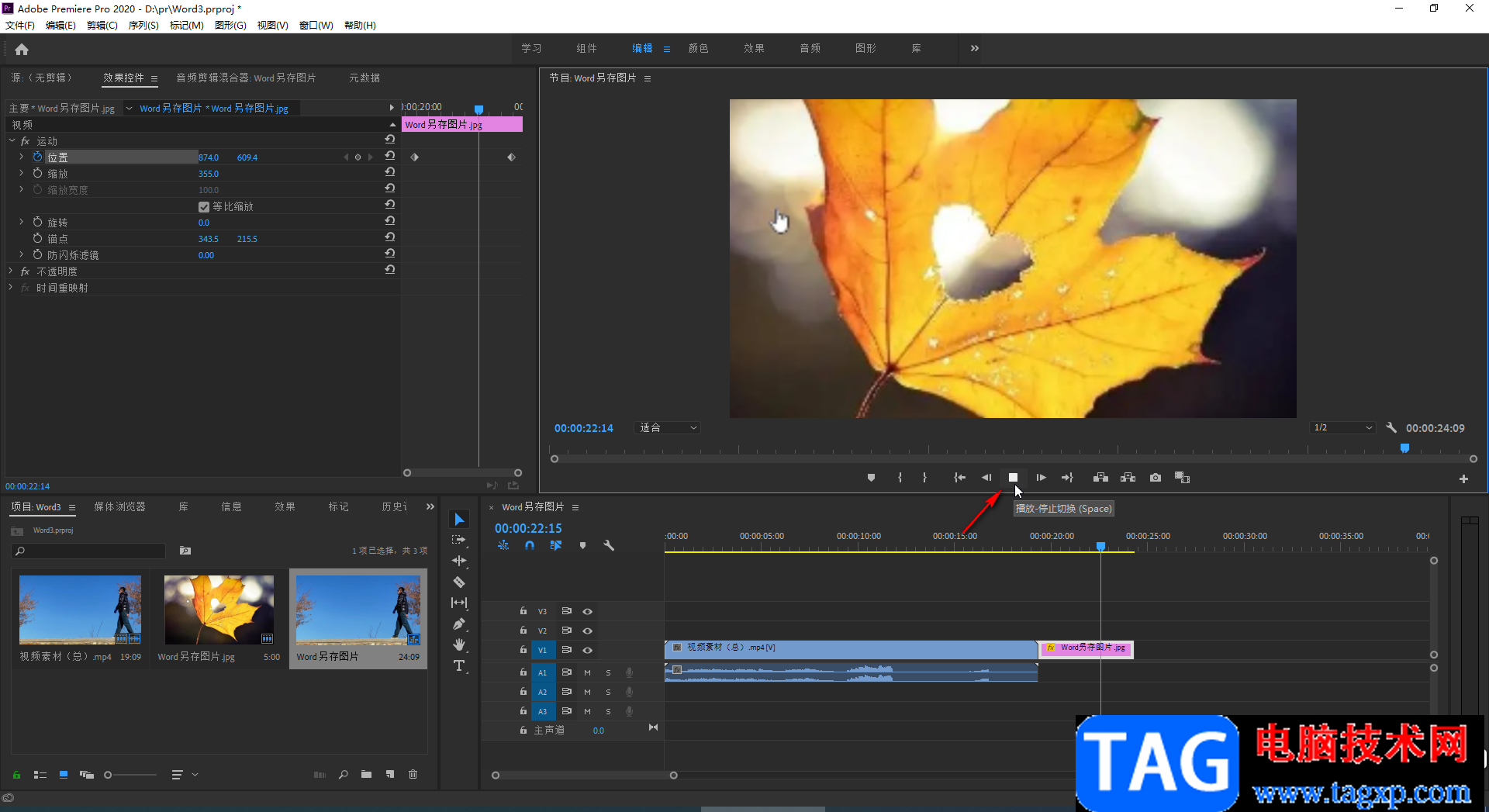This screenshot has height=812, width=1489.
Task: Toggle V2 track output eye icon
Action: [588, 631]
